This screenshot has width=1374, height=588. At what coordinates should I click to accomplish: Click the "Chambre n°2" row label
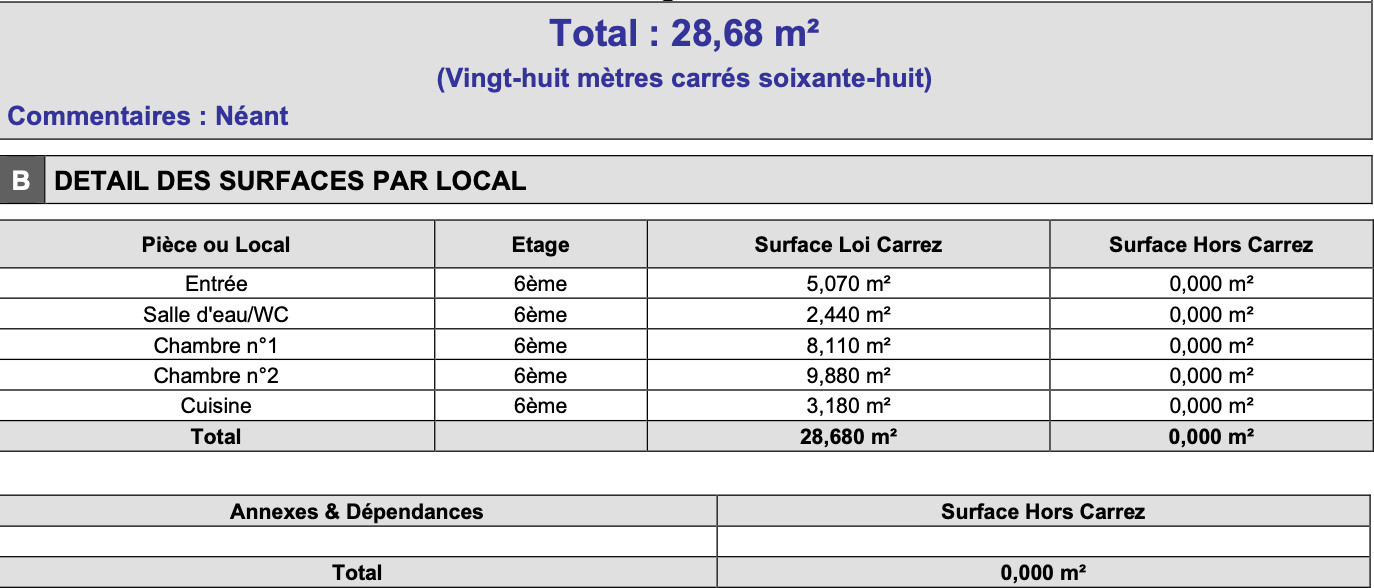(x=216, y=376)
